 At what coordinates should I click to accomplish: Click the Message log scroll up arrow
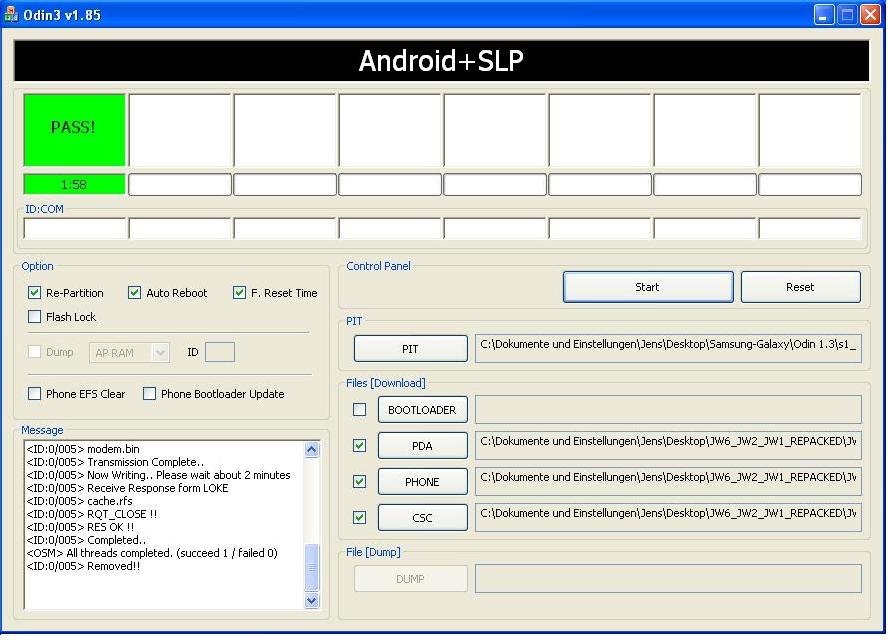(x=311, y=450)
